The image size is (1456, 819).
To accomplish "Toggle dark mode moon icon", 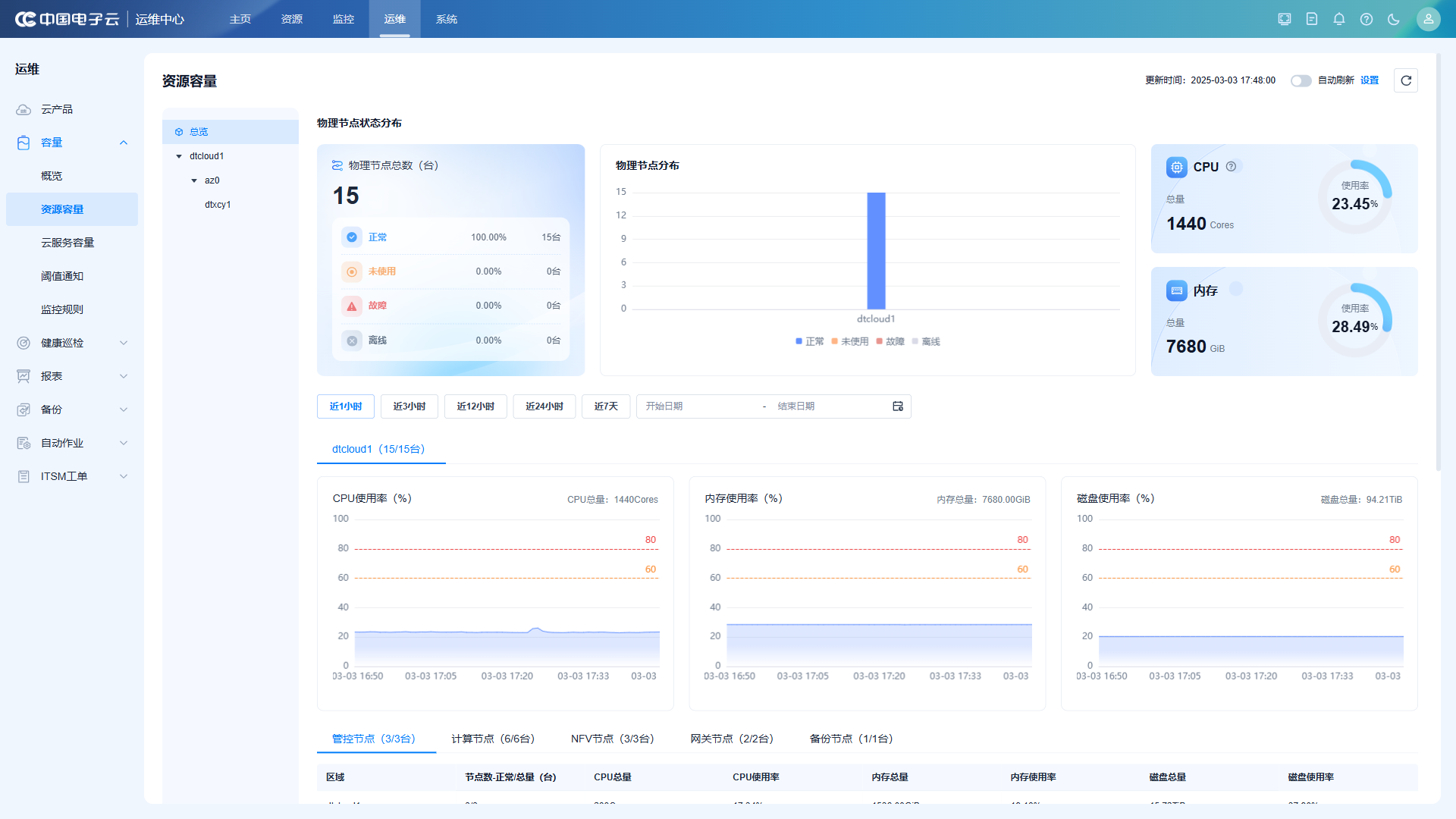I will [x=1394, y=19].
